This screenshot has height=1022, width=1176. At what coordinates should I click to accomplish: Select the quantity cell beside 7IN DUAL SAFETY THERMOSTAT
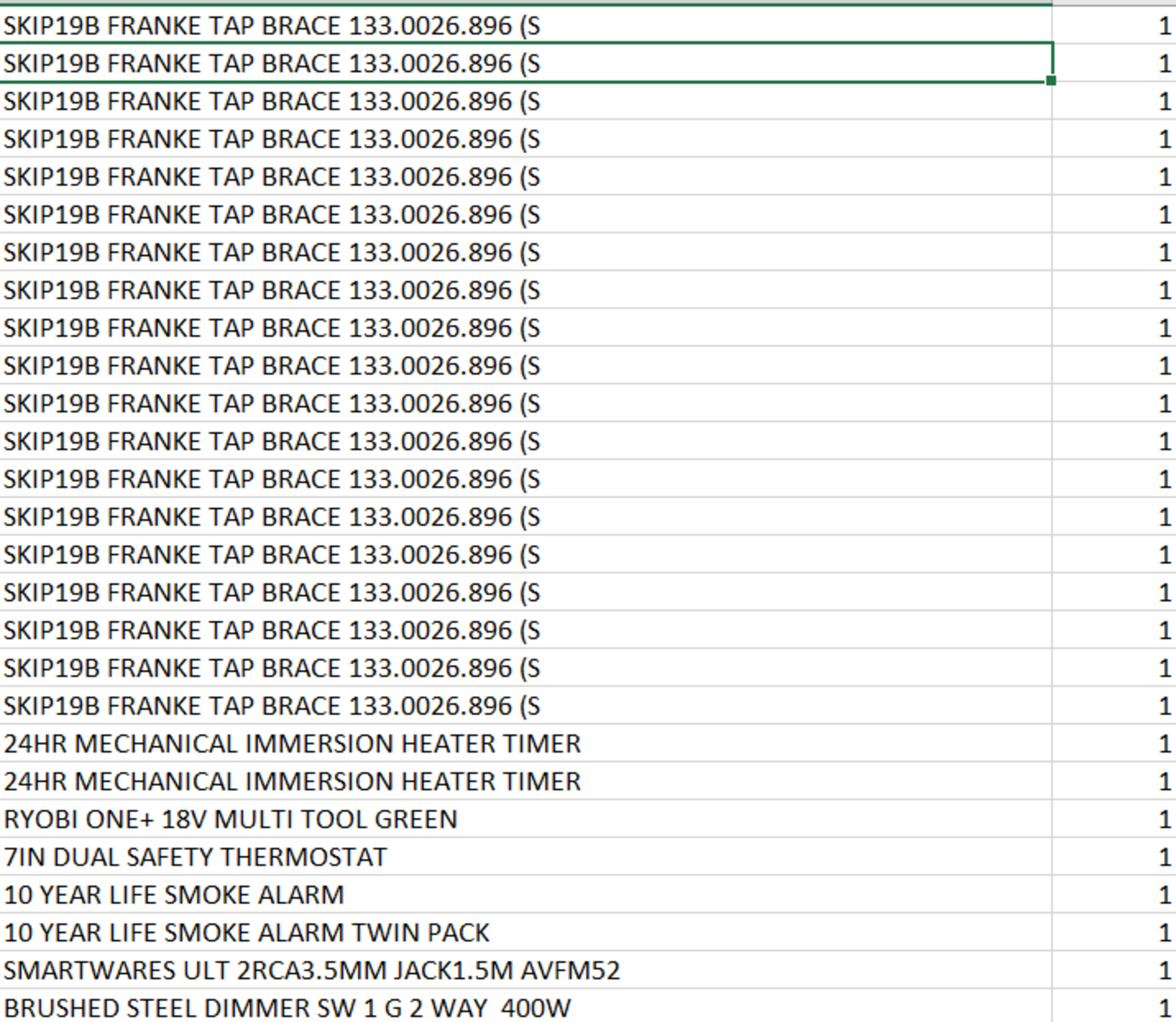[x=1114, y=857]
